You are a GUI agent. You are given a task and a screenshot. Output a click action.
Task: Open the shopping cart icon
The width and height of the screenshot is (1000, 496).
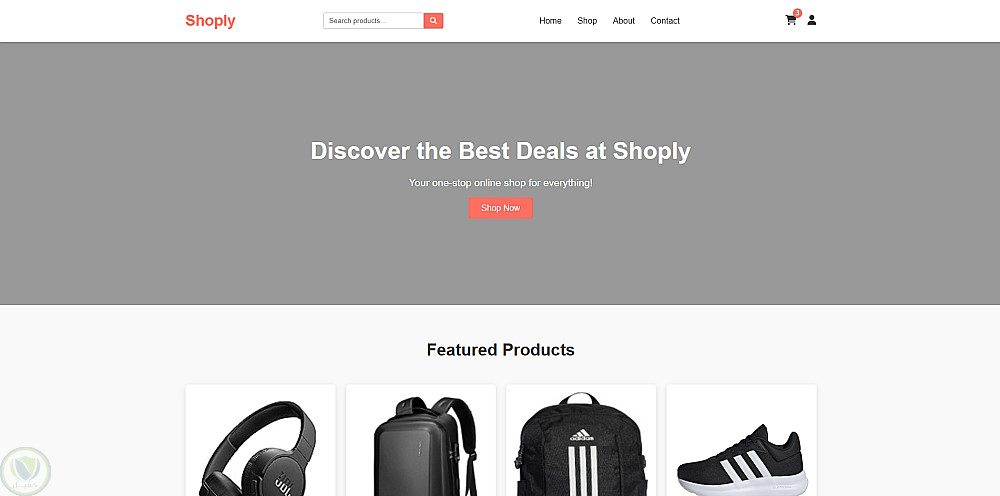791,20
